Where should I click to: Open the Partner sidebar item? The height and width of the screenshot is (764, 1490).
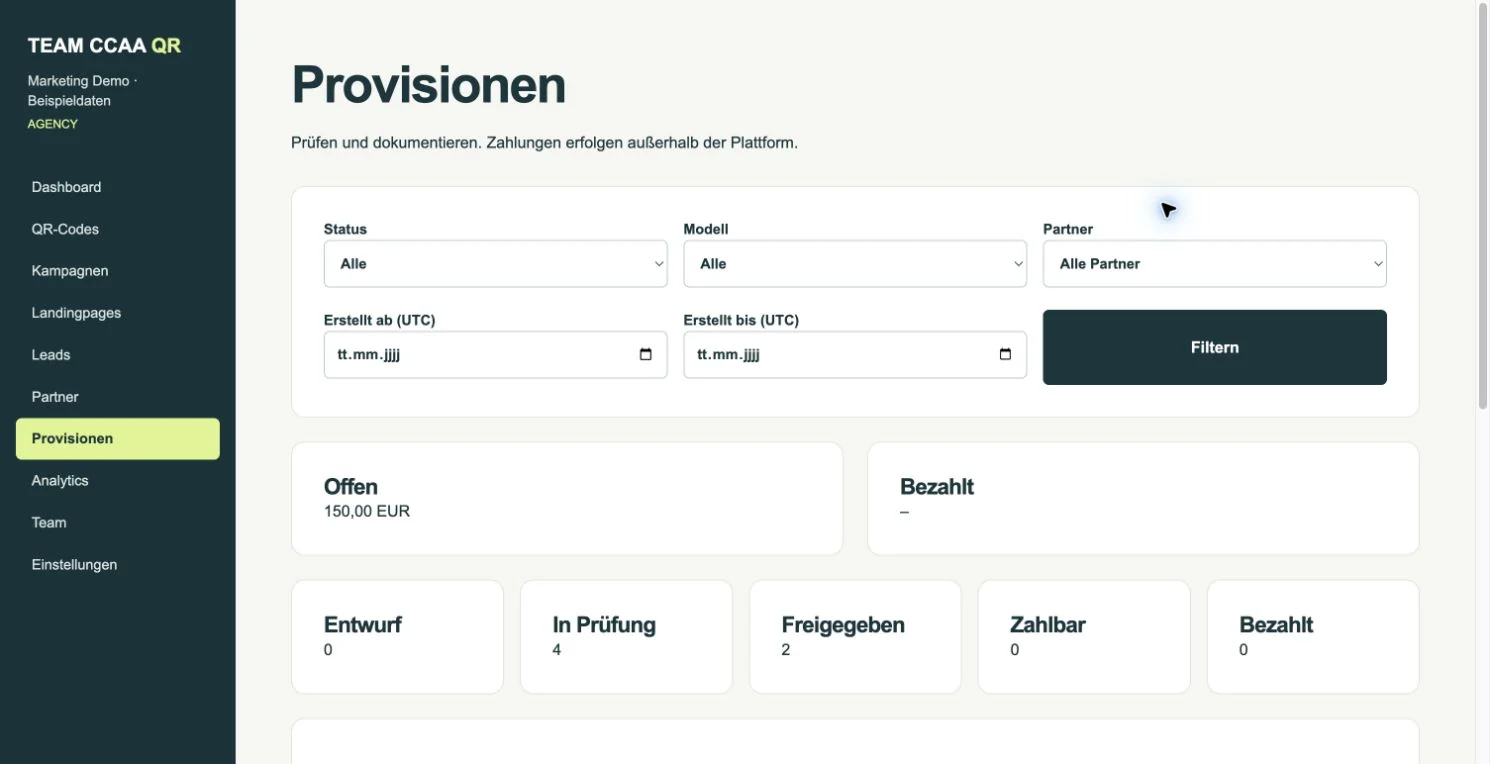pyautogui.click(x=118, y=397)
